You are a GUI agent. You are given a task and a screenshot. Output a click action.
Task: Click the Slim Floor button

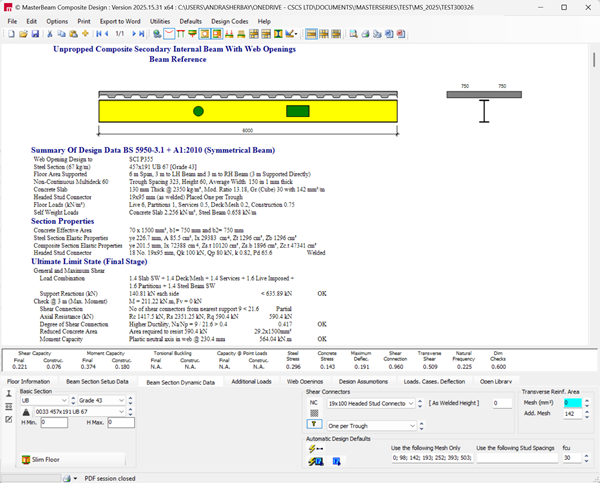pos(73,460)
